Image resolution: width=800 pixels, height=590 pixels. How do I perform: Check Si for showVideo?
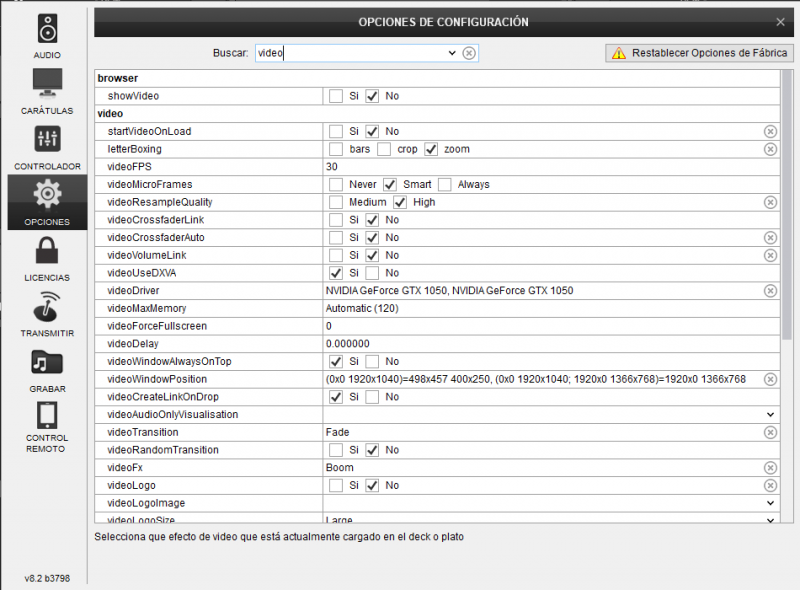tap(336, 96)
